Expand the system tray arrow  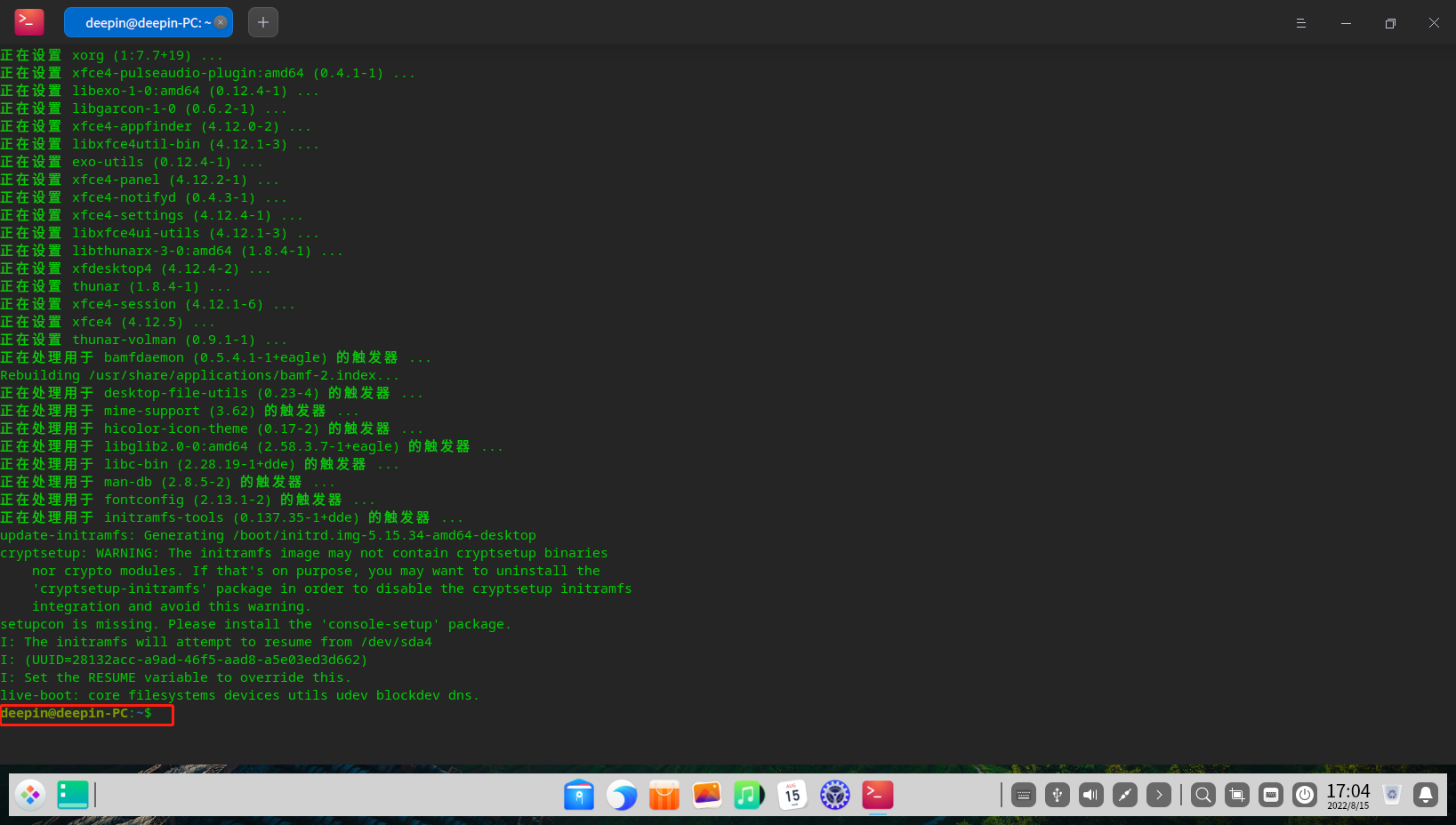tap(1159, 795)
